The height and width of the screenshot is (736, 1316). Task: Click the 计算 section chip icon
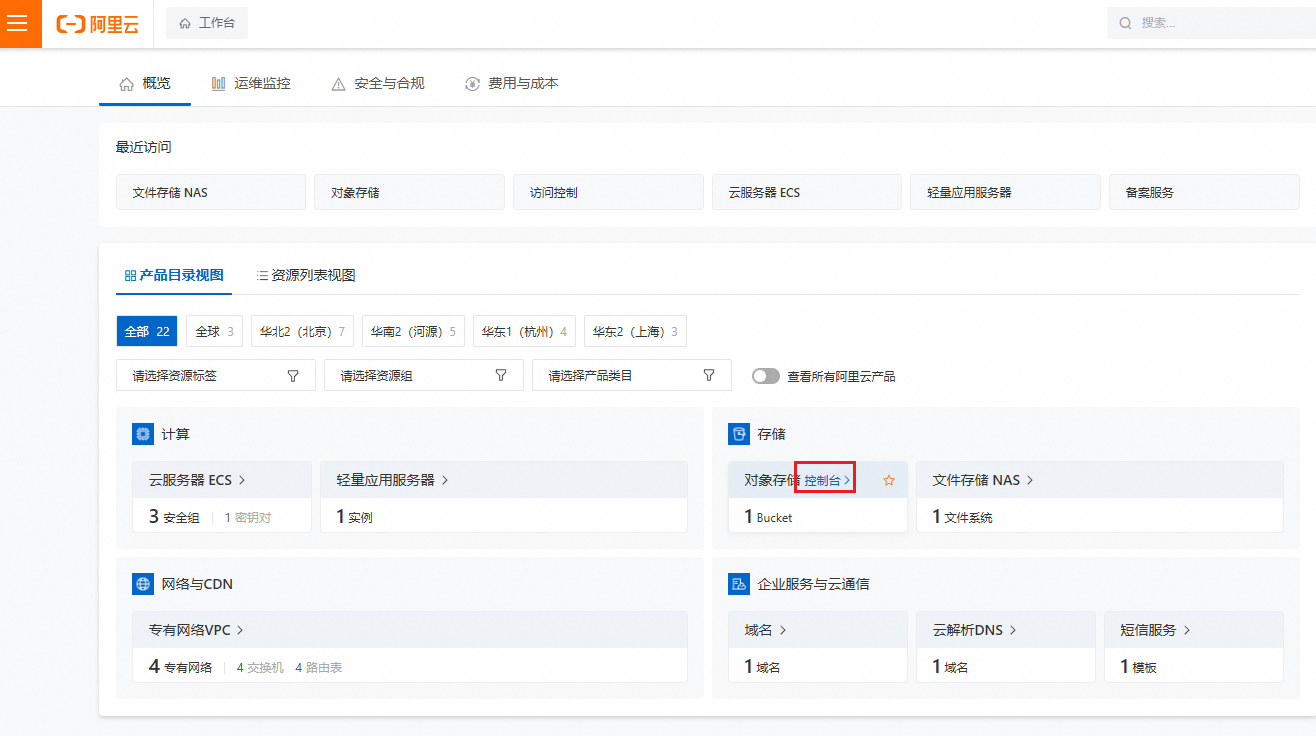(143, 434)
